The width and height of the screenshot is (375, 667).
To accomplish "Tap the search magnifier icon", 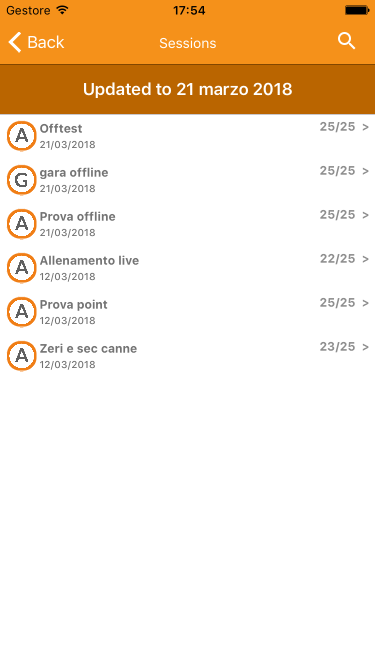I will click(x=347, y=42).
